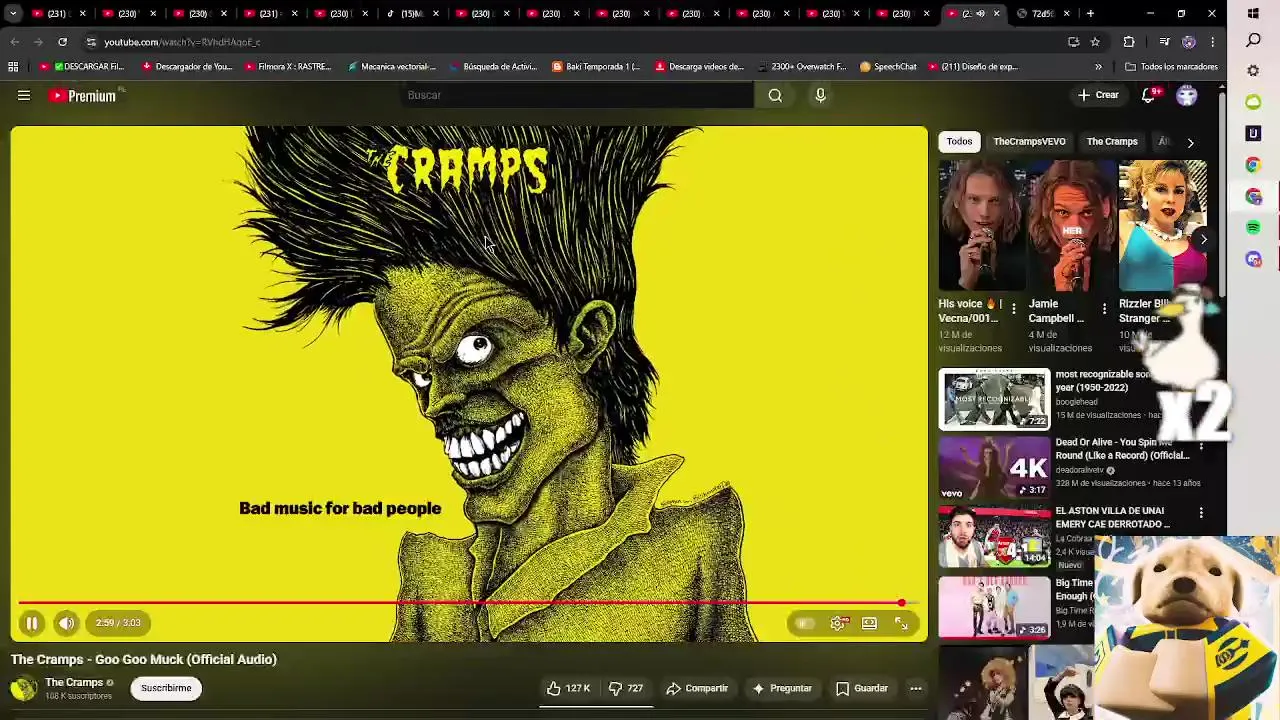Open more actions ellipsis below video

coord(915,688)
